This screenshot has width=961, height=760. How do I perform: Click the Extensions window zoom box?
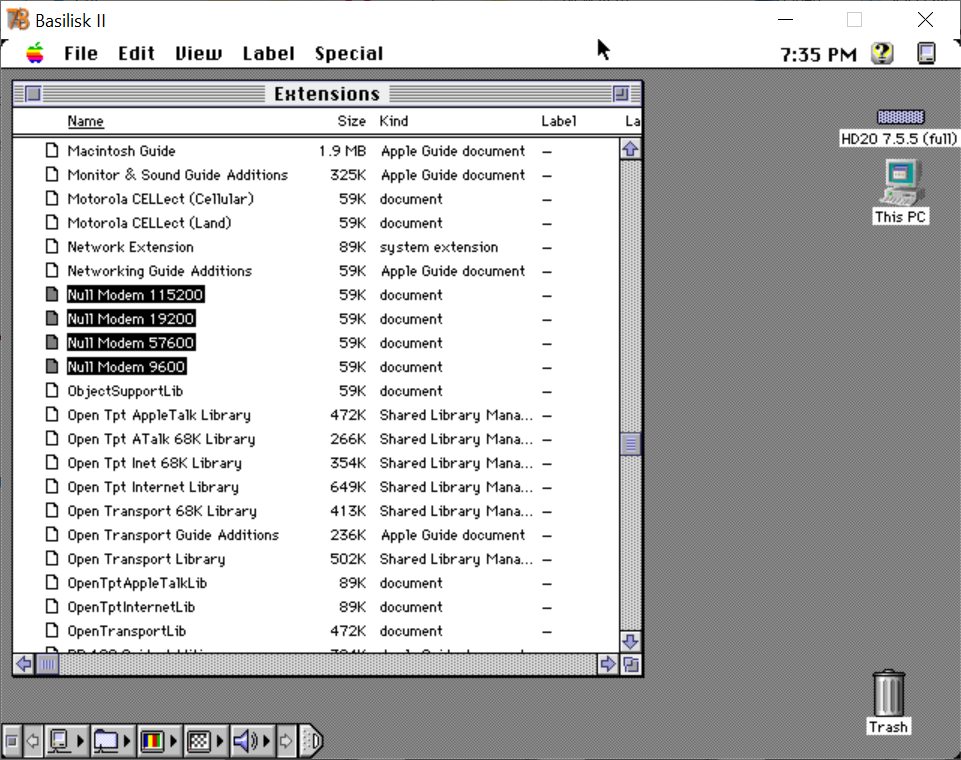coord(621,94)
